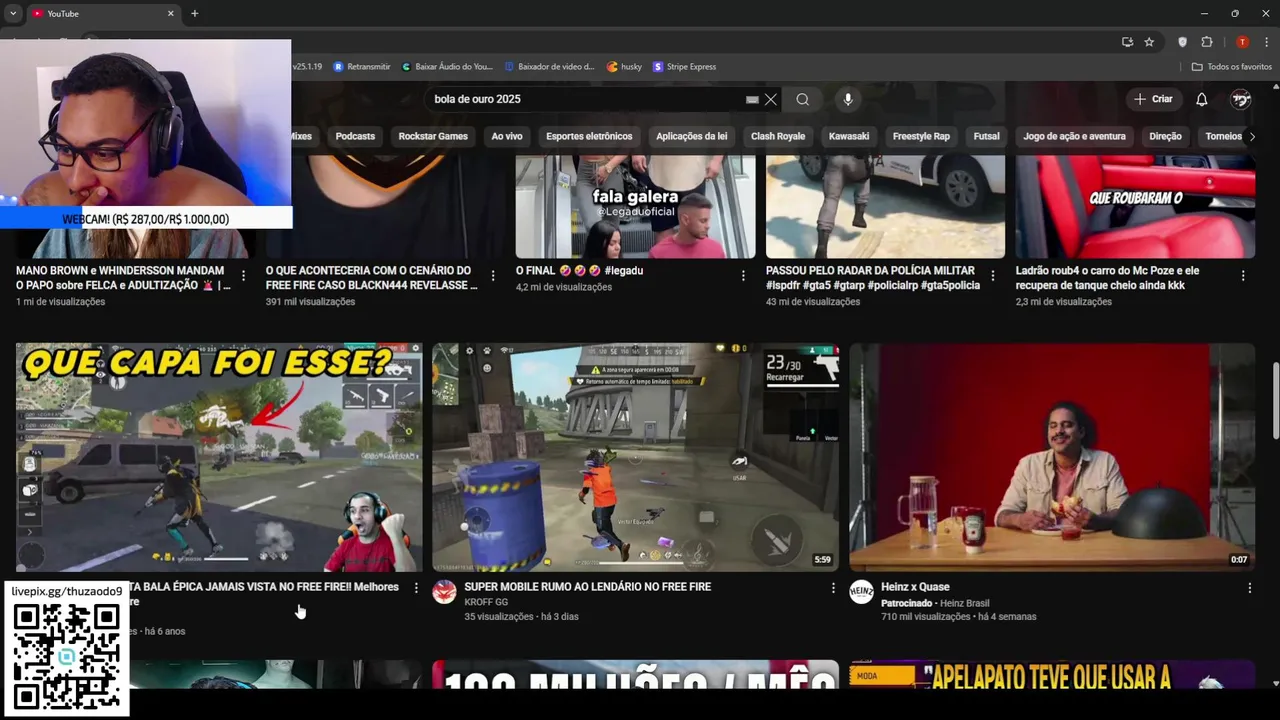Open the Stripe Express bookmark
The image size is (1280, 720).
(x=684, y=67)
